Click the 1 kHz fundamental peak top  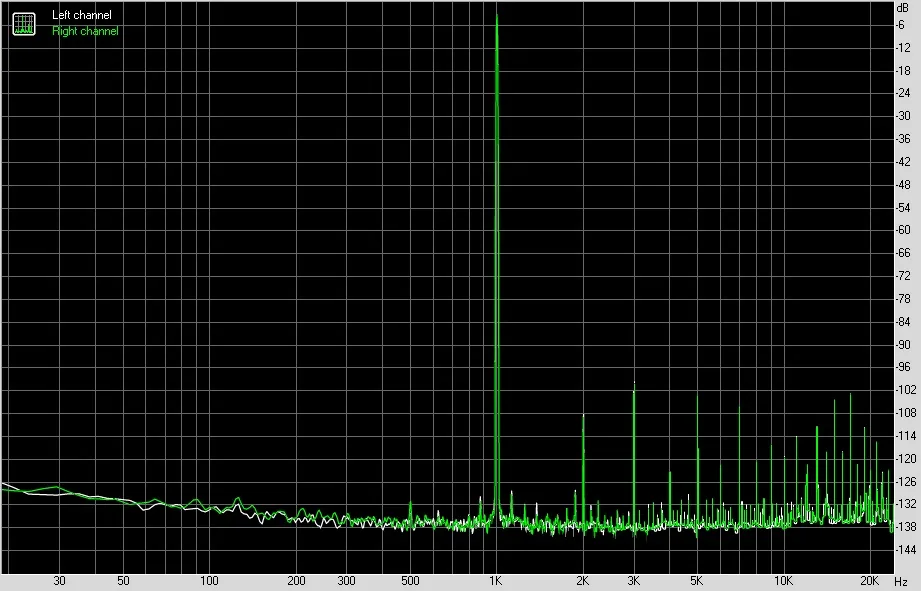497,16
